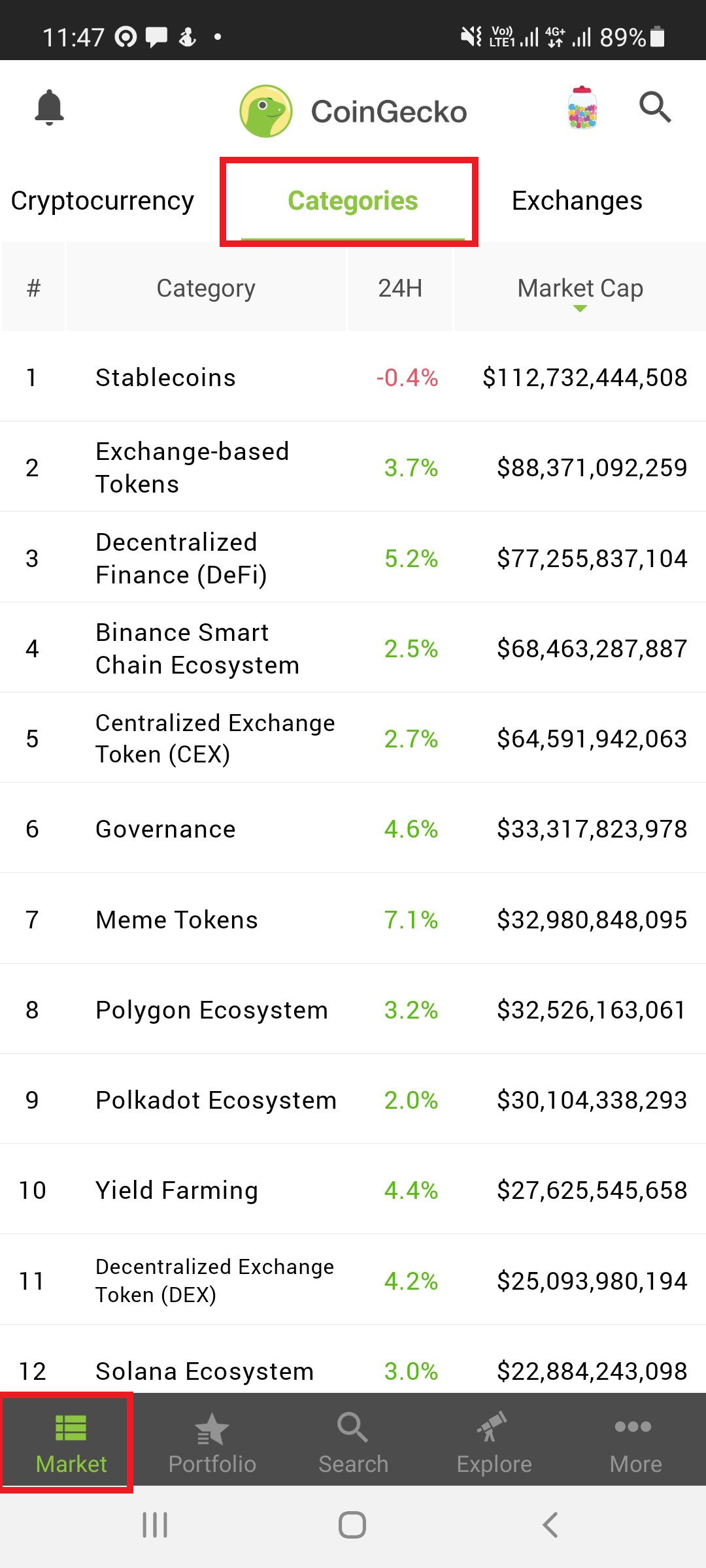The width and height of the screenshot is (706, 1568).
Task: Tap the candy jar icon
Action: click(x=582, y=108)
